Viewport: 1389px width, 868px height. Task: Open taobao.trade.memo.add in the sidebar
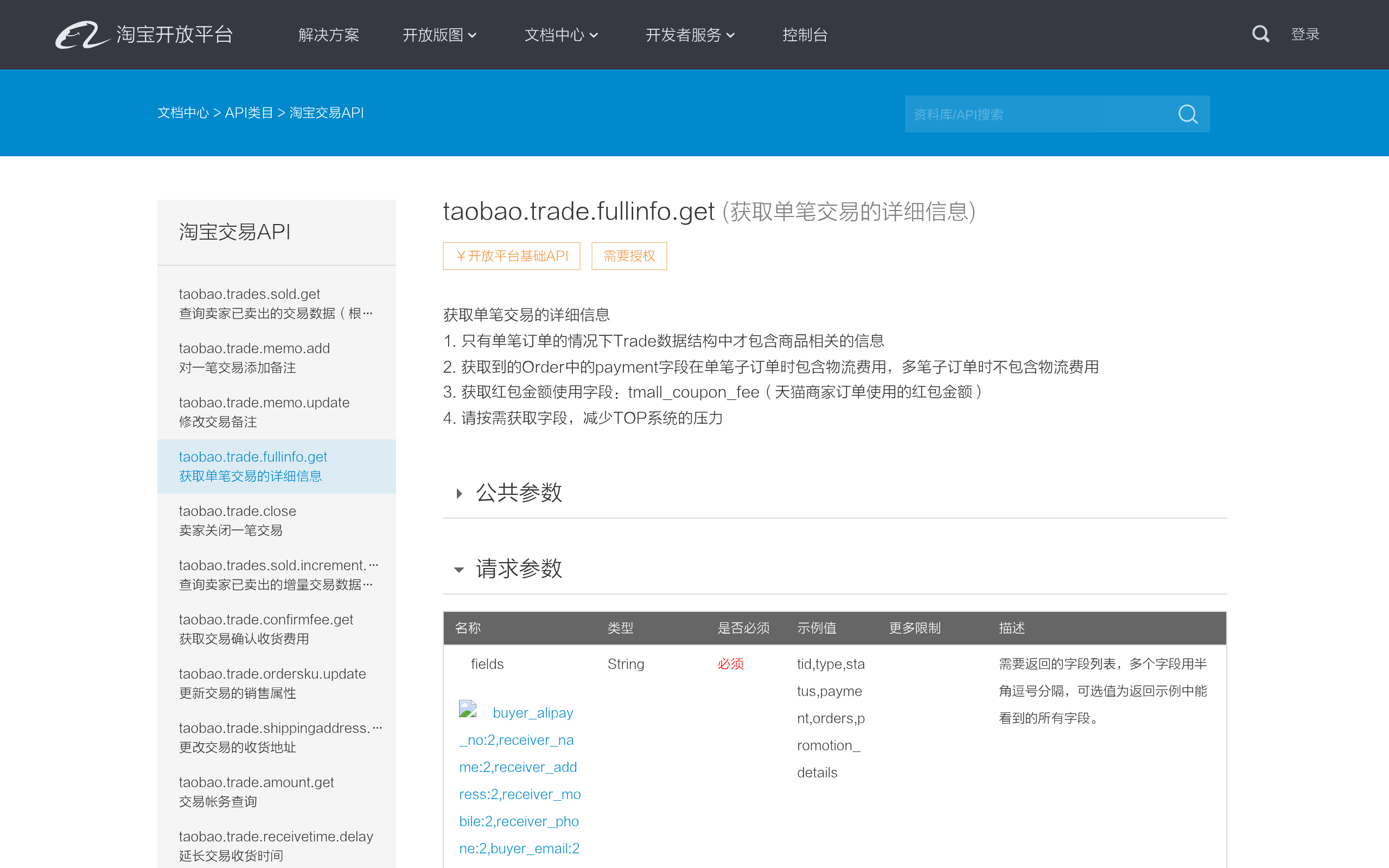[x=277, y=358]
